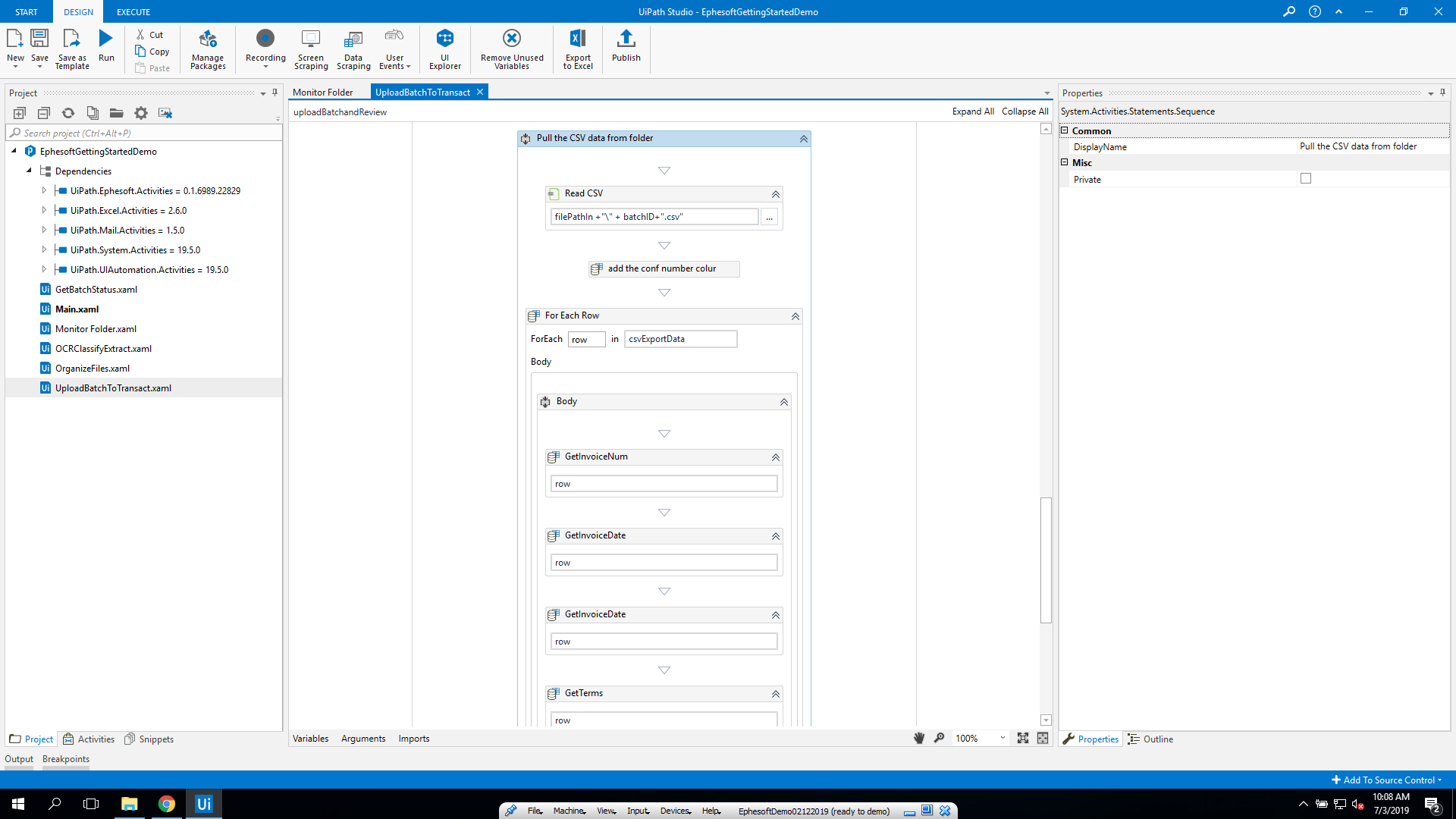Open the Recording tool
The image size is (1456, 819).
(265, 49)
